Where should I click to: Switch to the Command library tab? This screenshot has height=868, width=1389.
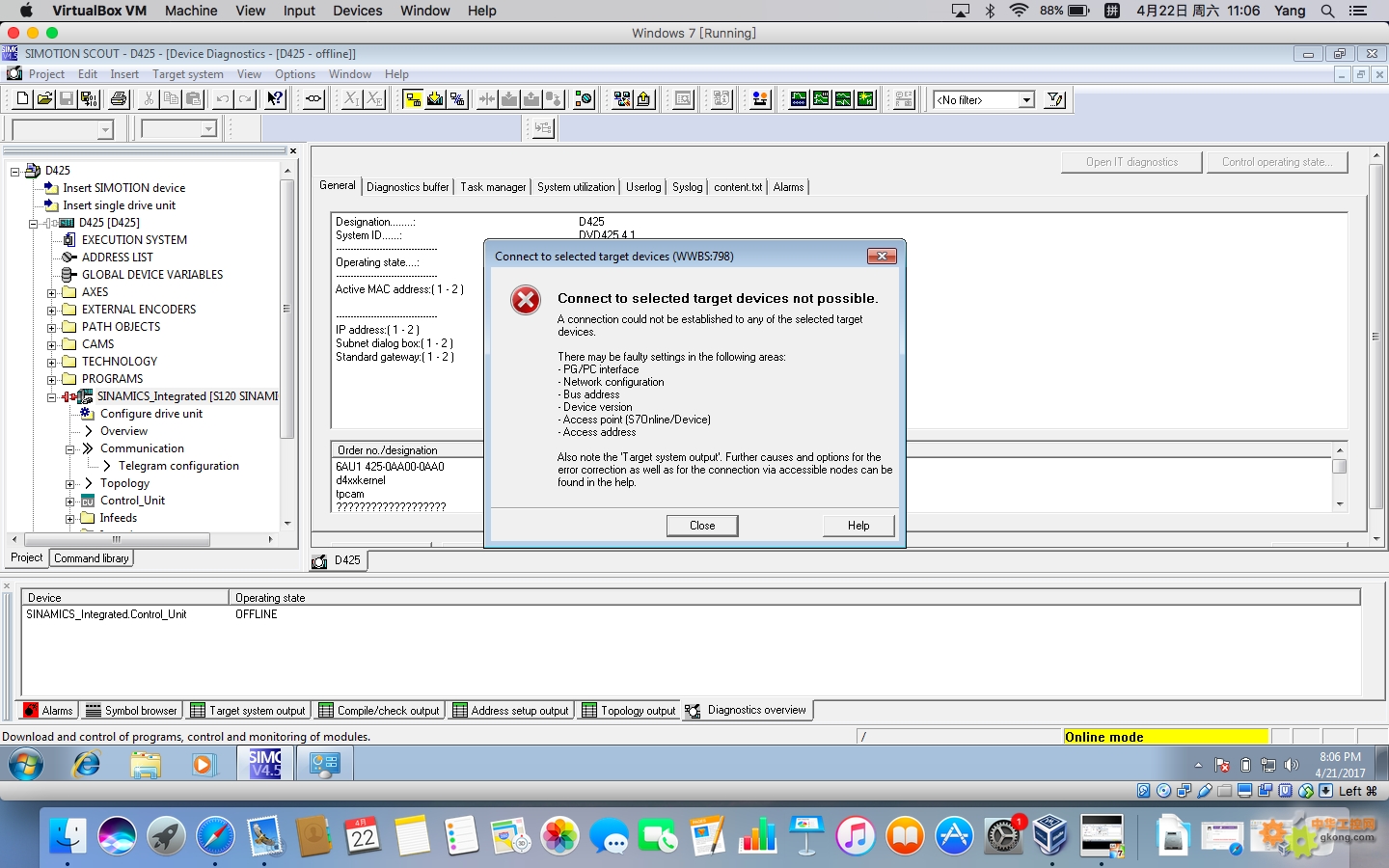[x=92, y=558]
